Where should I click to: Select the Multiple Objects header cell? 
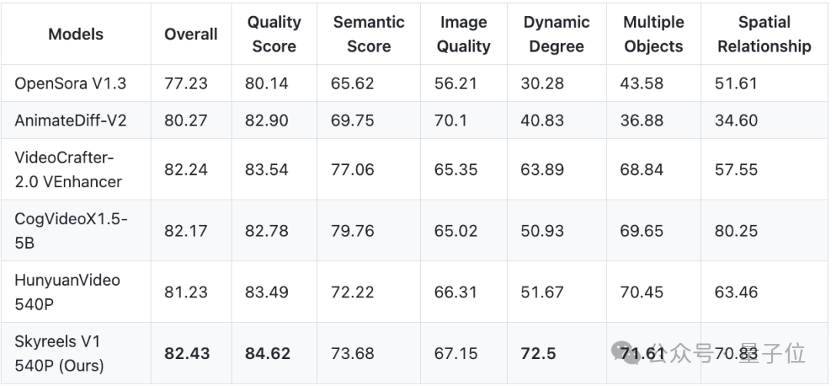[x=654, y=34]
